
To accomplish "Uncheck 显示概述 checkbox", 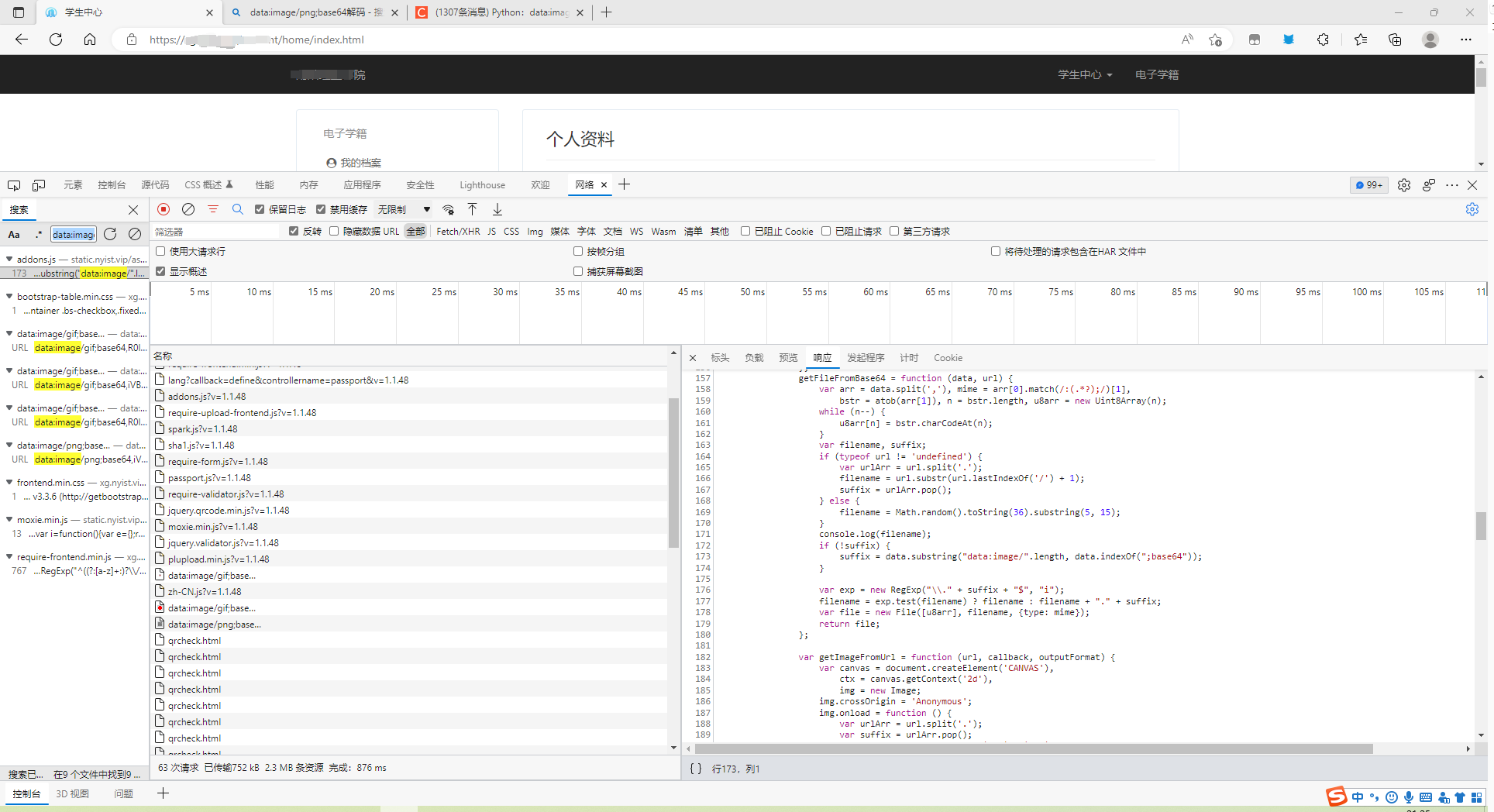I will (x=160, y=271).
